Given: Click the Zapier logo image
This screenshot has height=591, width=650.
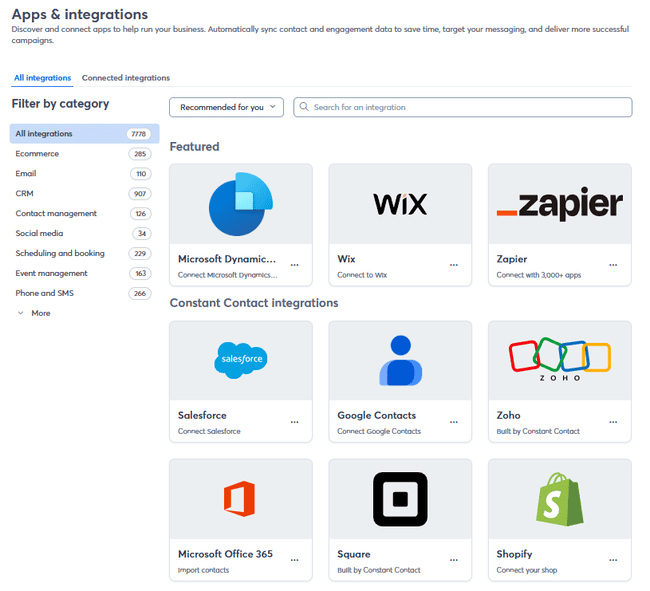Looking at the screenshot, I should point(559,204).
